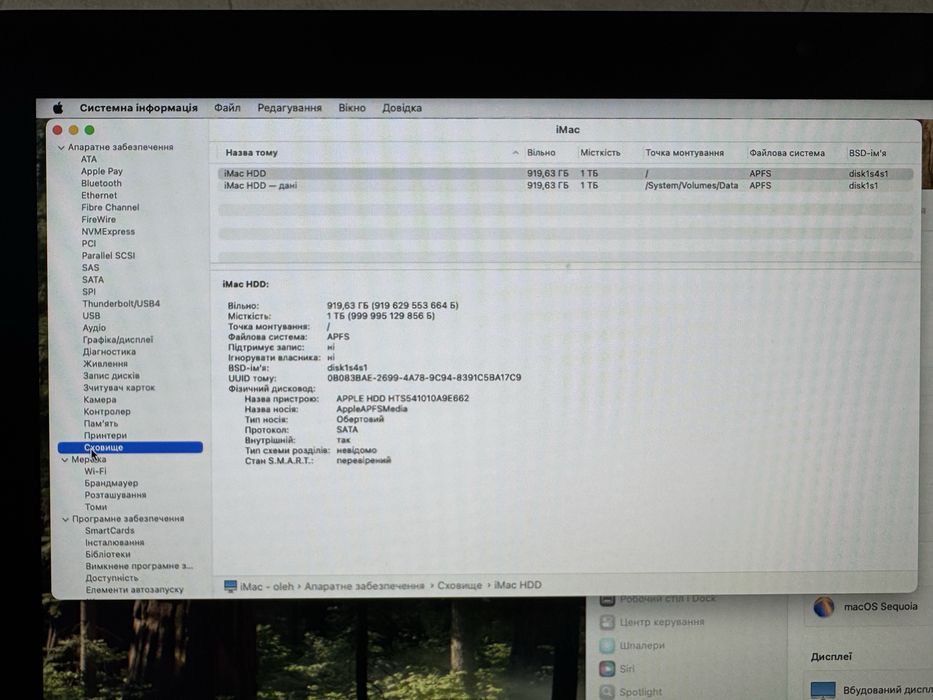Select Ethernet in the sidebar

click(x=99, y=195)
